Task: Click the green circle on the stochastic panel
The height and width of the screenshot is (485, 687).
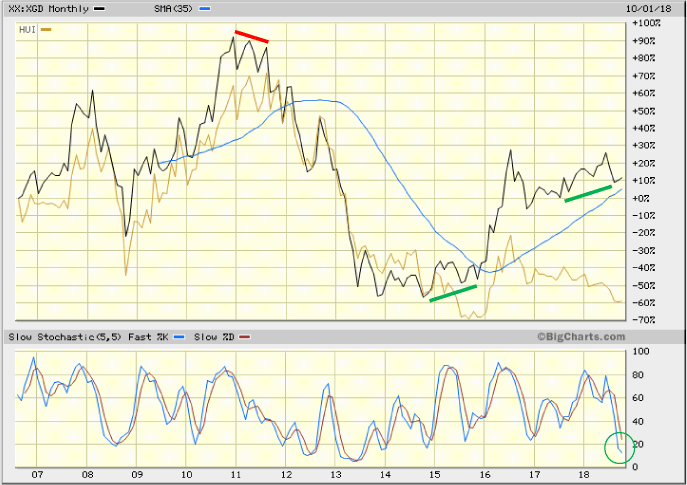Action: (x=619, y=447)
